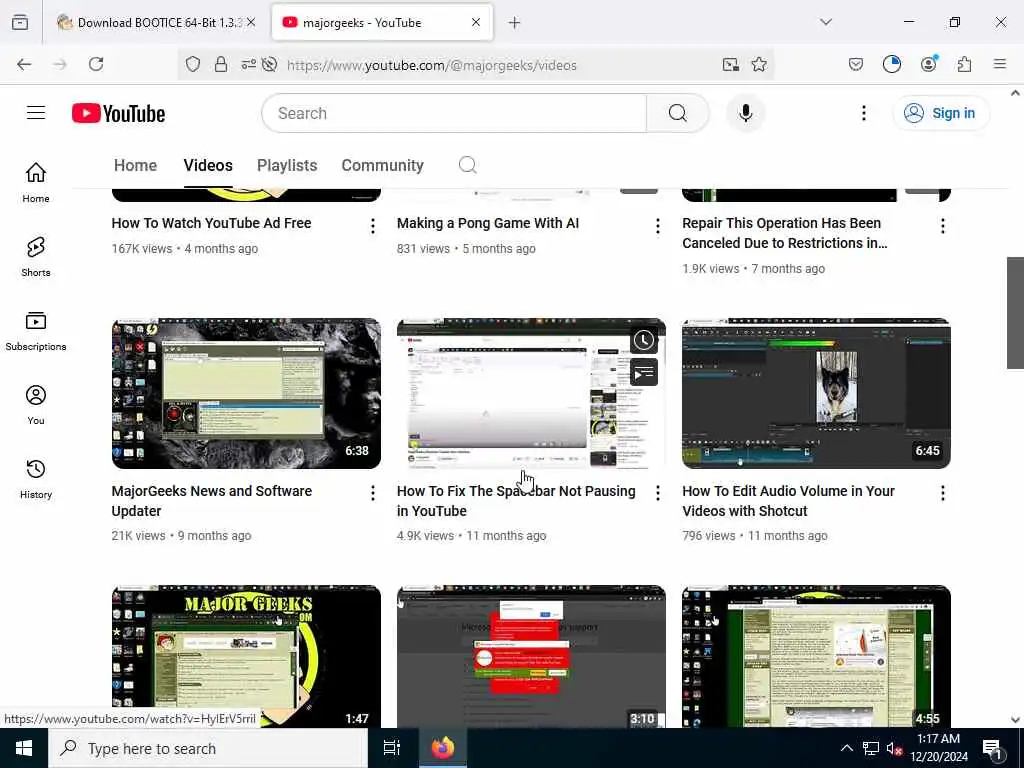Save page to Pocket
This screenshot has width=1024, height=768.
click(856, 64)
